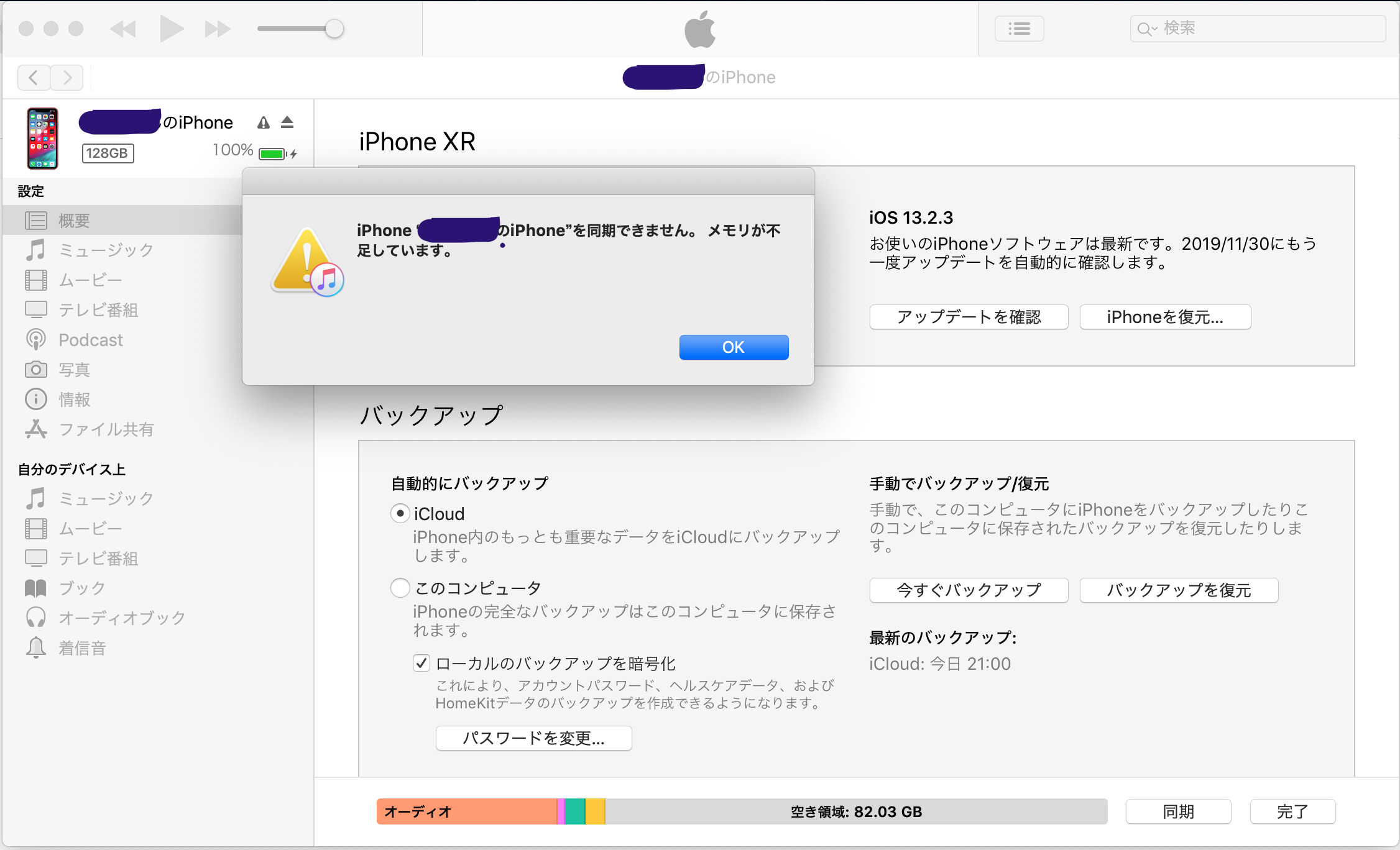Click the 同期 button
This screenshot has width=1400, height=850.
point(1178,811)
